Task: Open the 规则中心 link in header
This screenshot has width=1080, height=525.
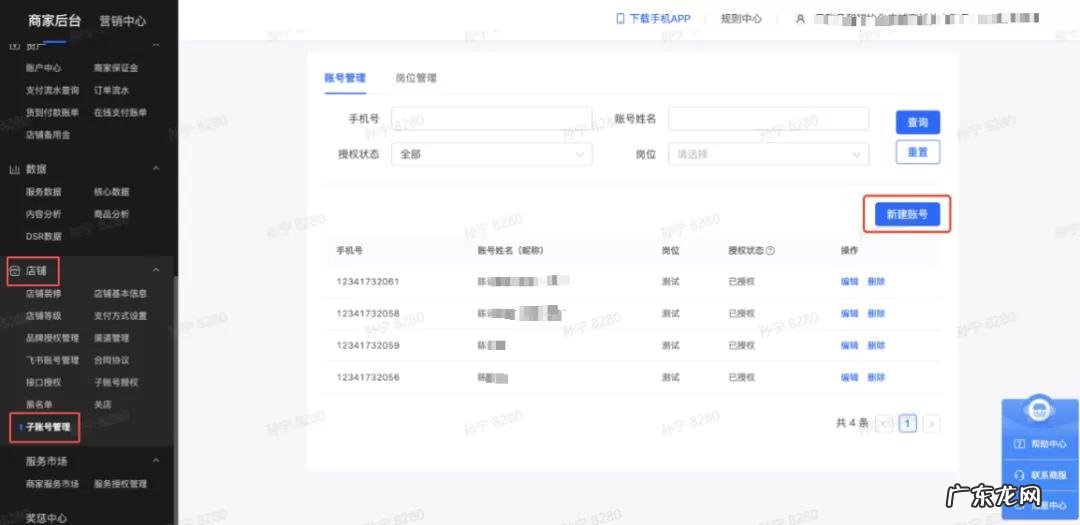Action: [741, 19]
